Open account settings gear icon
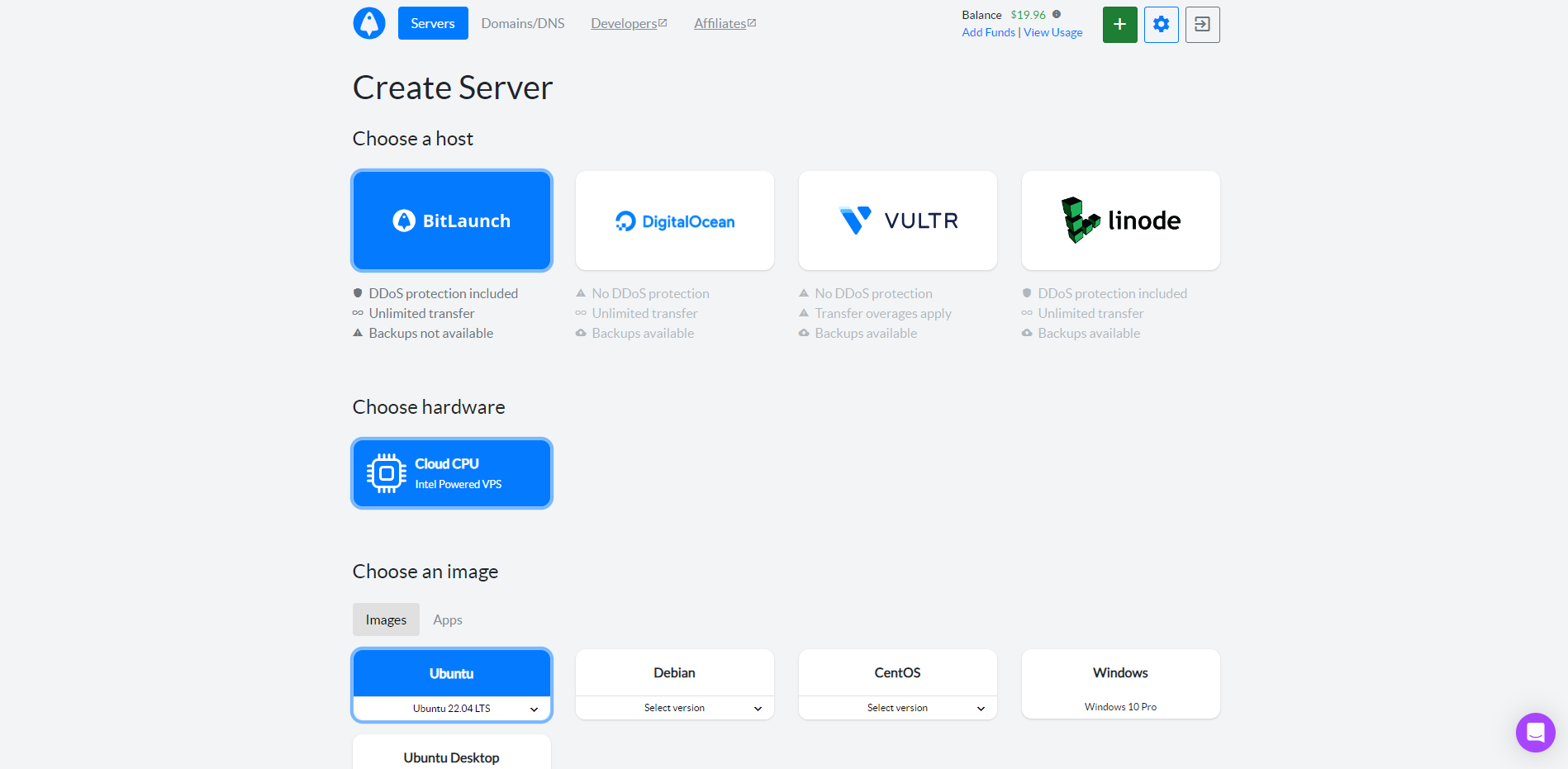Image resolution: width=1568 pixels, height=769 pixels. [1162, 25]
